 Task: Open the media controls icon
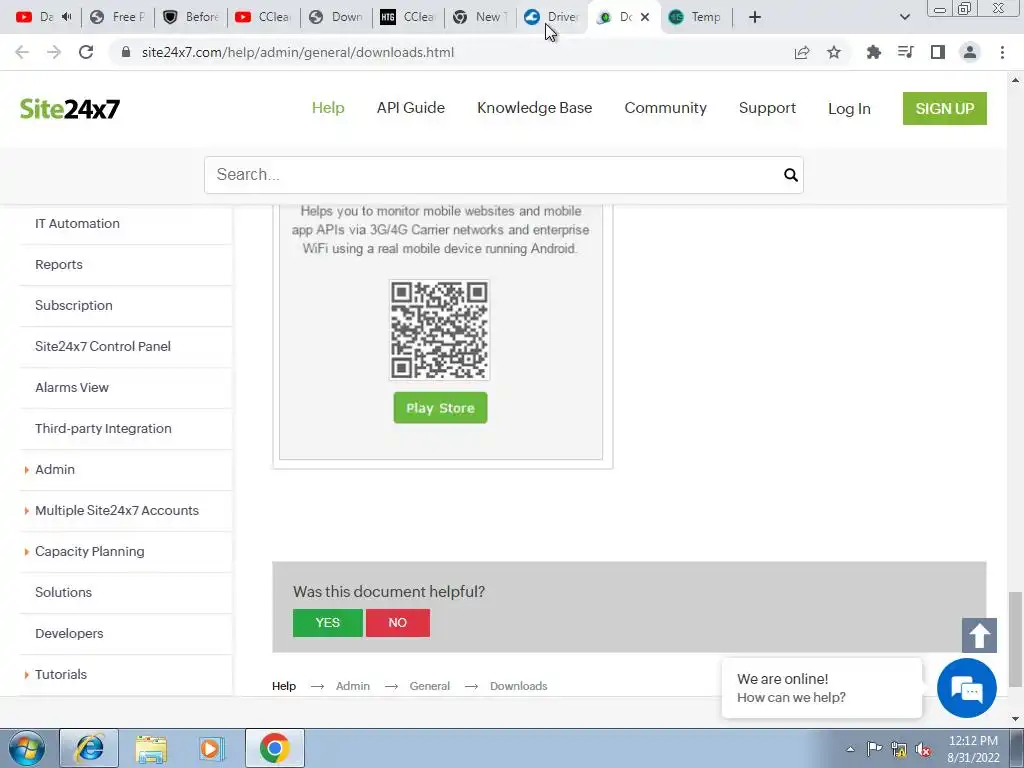906,52
